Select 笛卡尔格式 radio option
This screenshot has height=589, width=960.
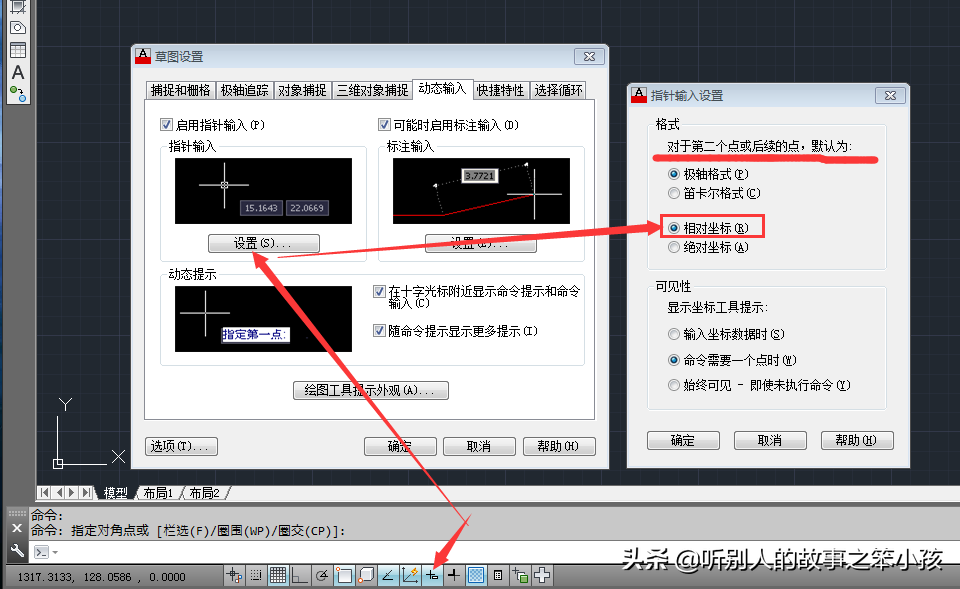674,193
